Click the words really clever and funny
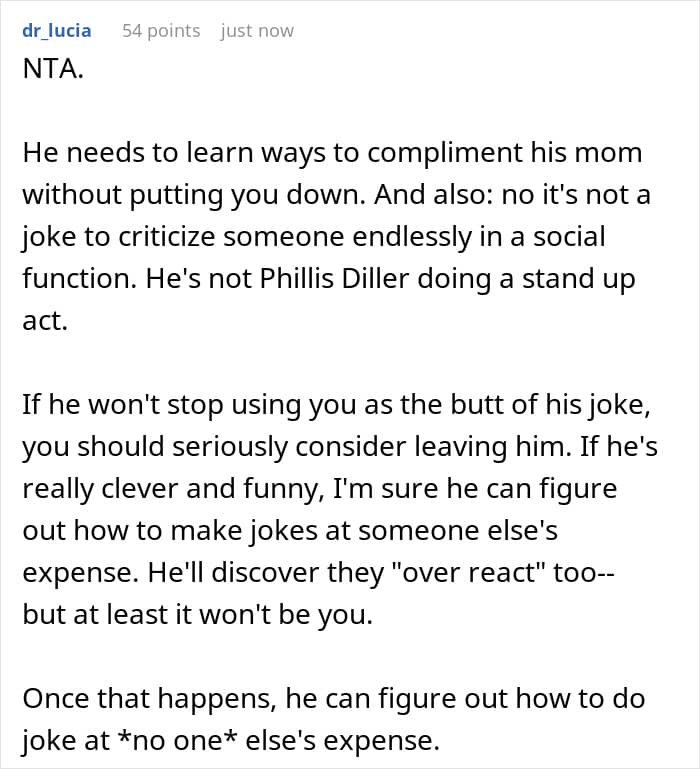The width and height of the screenshot is (700, 769). tap(173, 489)
